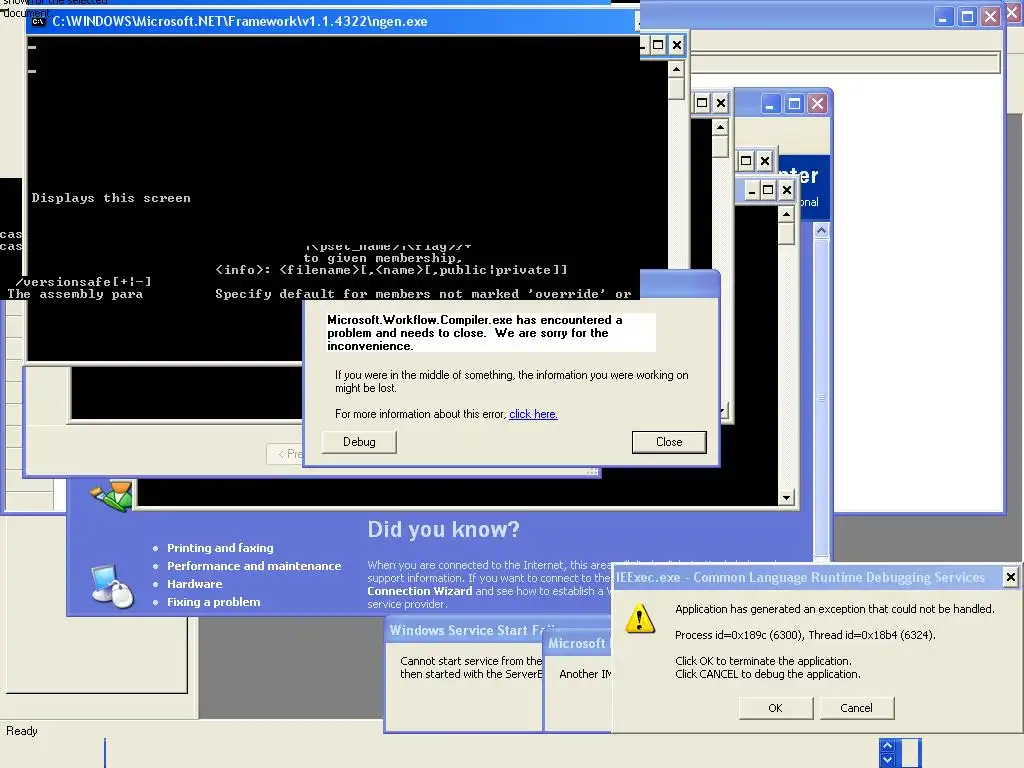Click the yellow warning icon in IEExec dialog
This screenshot has width=1024, height=768.
pos(640,618)
